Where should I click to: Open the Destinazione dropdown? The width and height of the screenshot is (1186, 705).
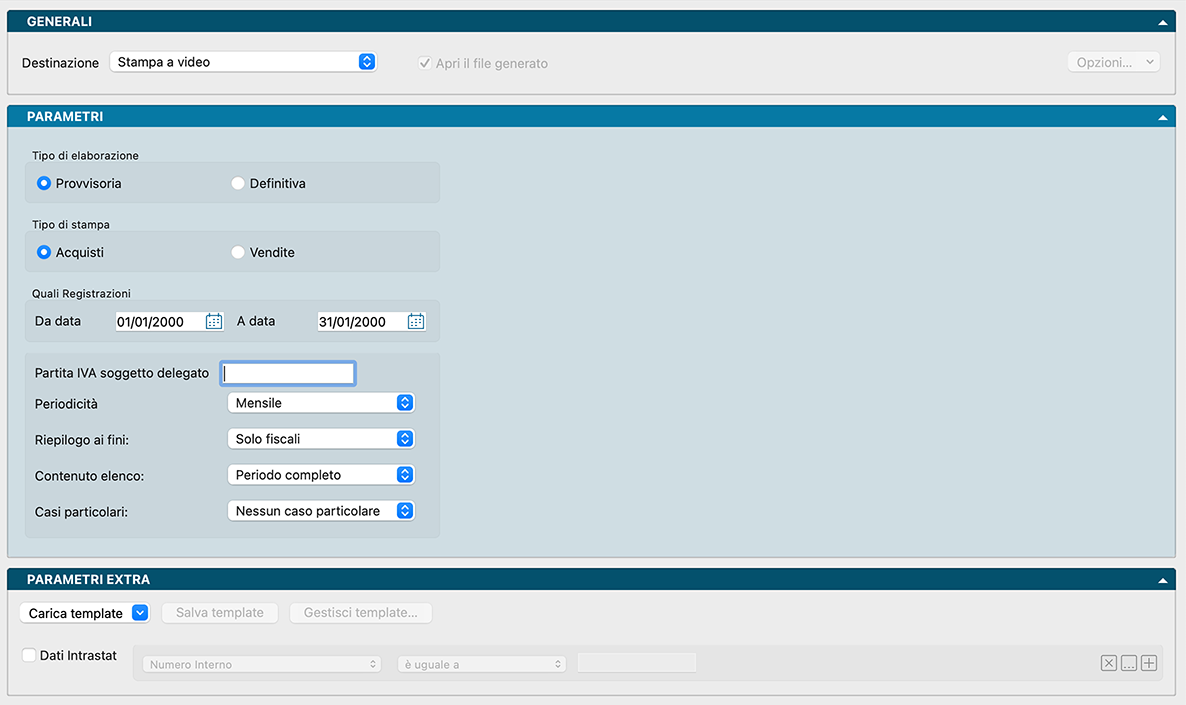(x=242, y=62)
